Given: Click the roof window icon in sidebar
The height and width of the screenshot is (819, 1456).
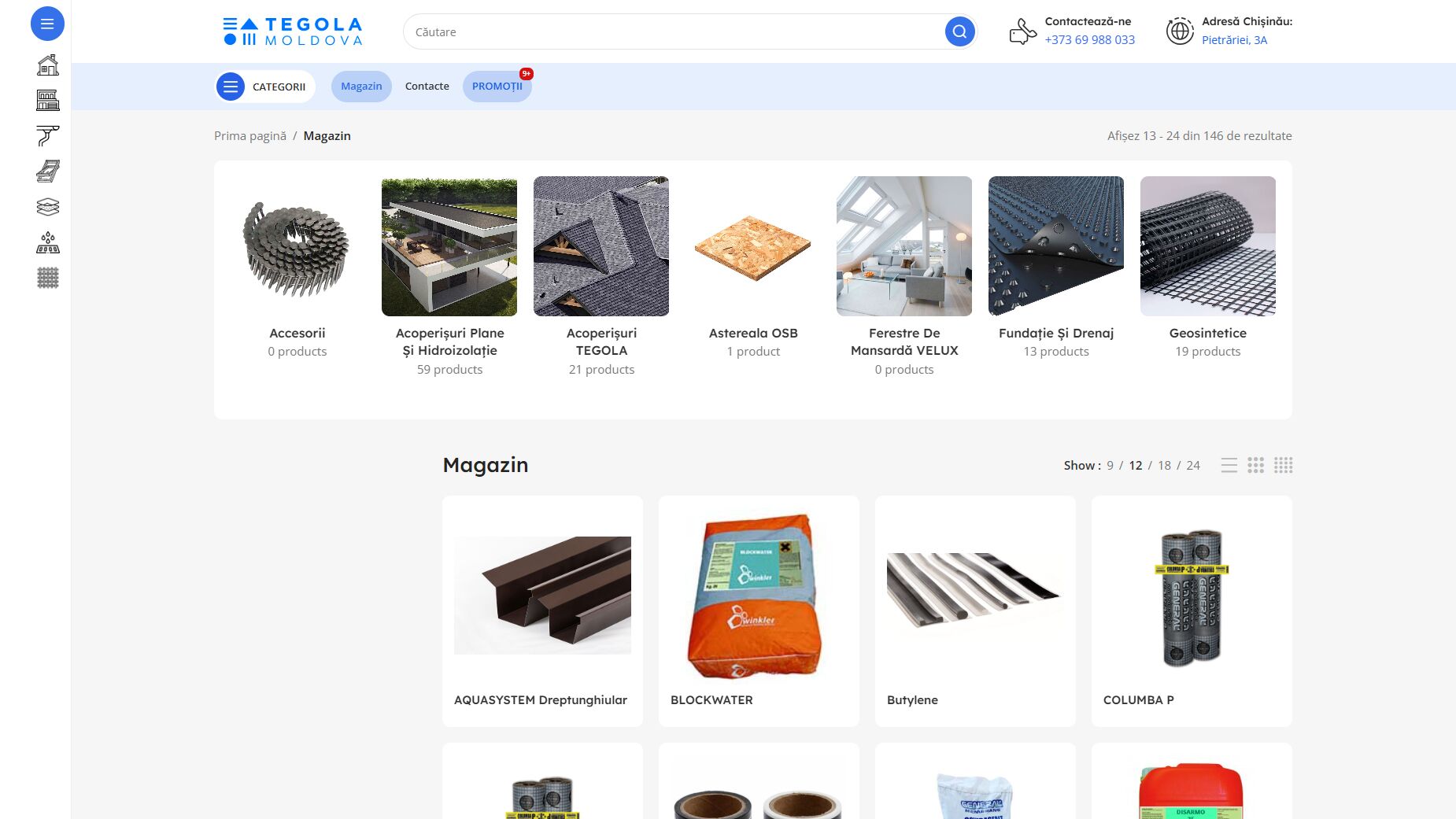Looking at the screenshot, I should [48, 171].
